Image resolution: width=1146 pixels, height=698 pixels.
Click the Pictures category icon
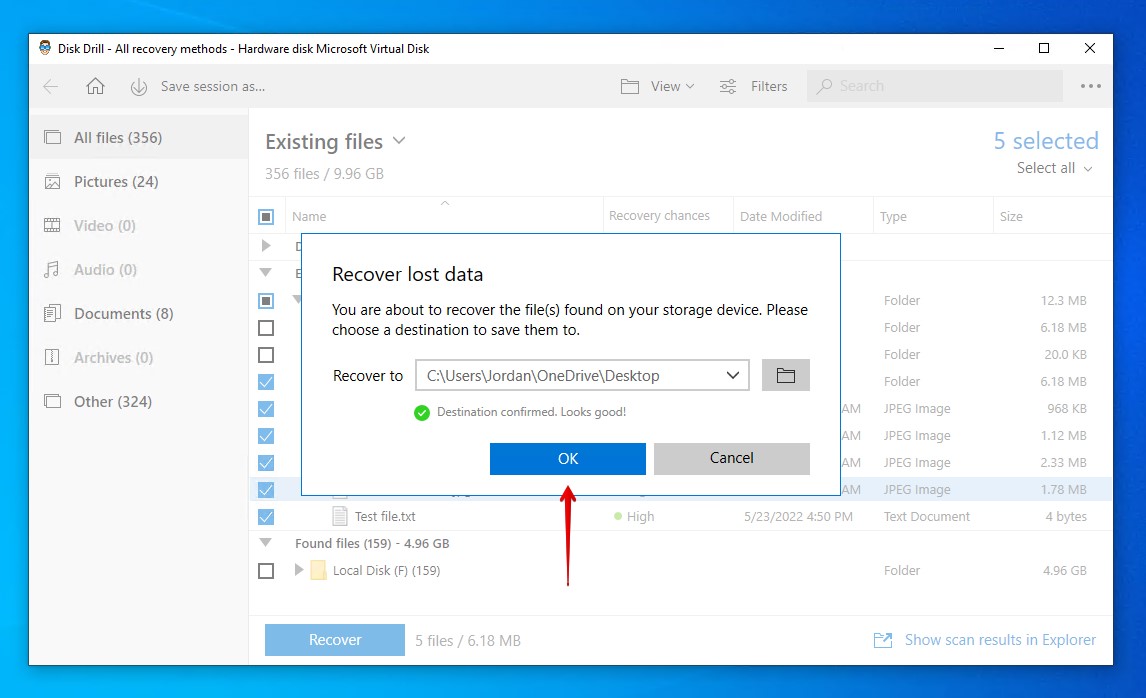(53, 181)
